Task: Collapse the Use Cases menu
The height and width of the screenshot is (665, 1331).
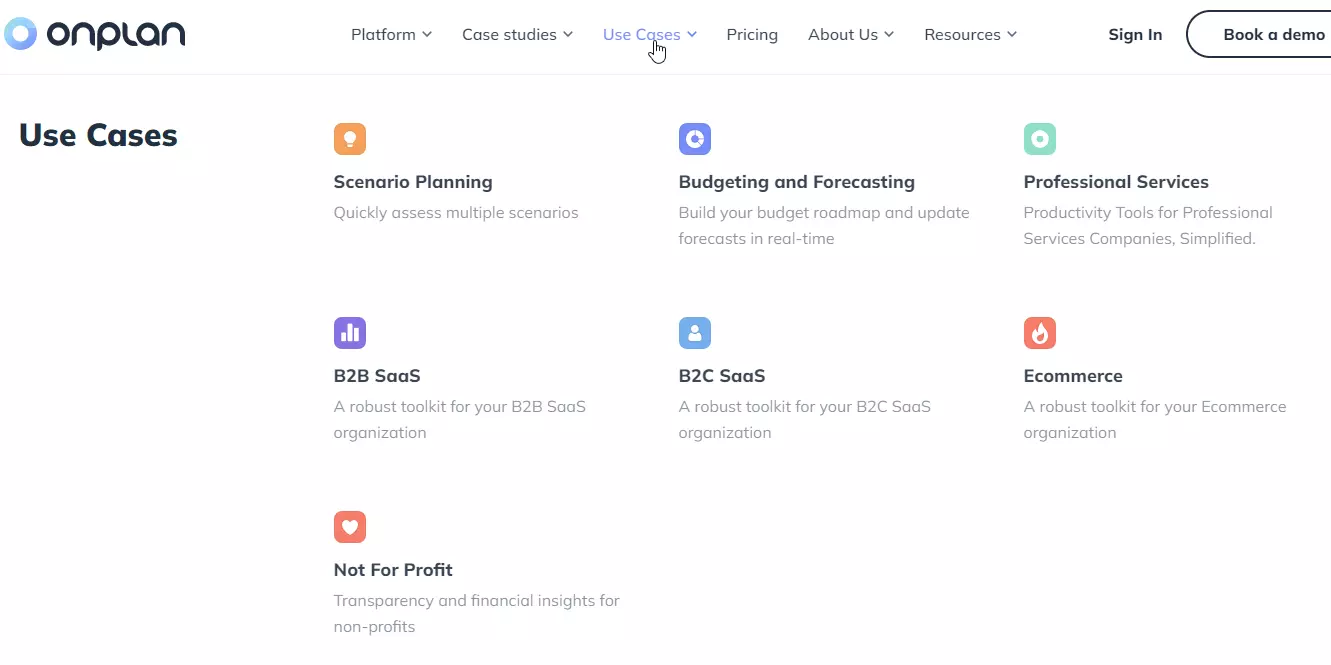Action: [x=650, y=34]
